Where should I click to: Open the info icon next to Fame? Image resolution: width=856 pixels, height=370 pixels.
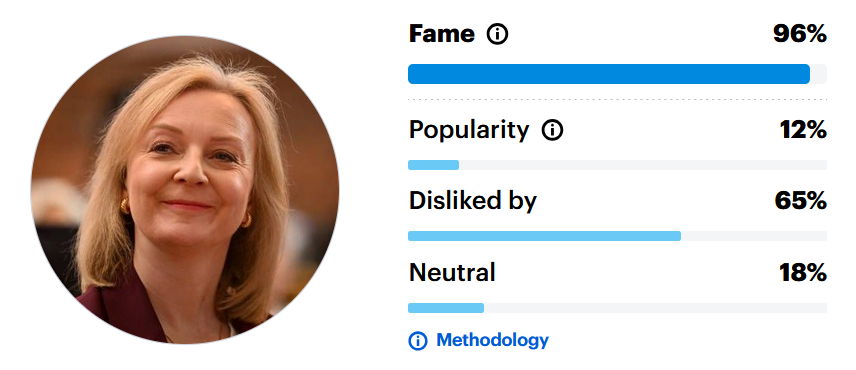(x=497, y=34)
